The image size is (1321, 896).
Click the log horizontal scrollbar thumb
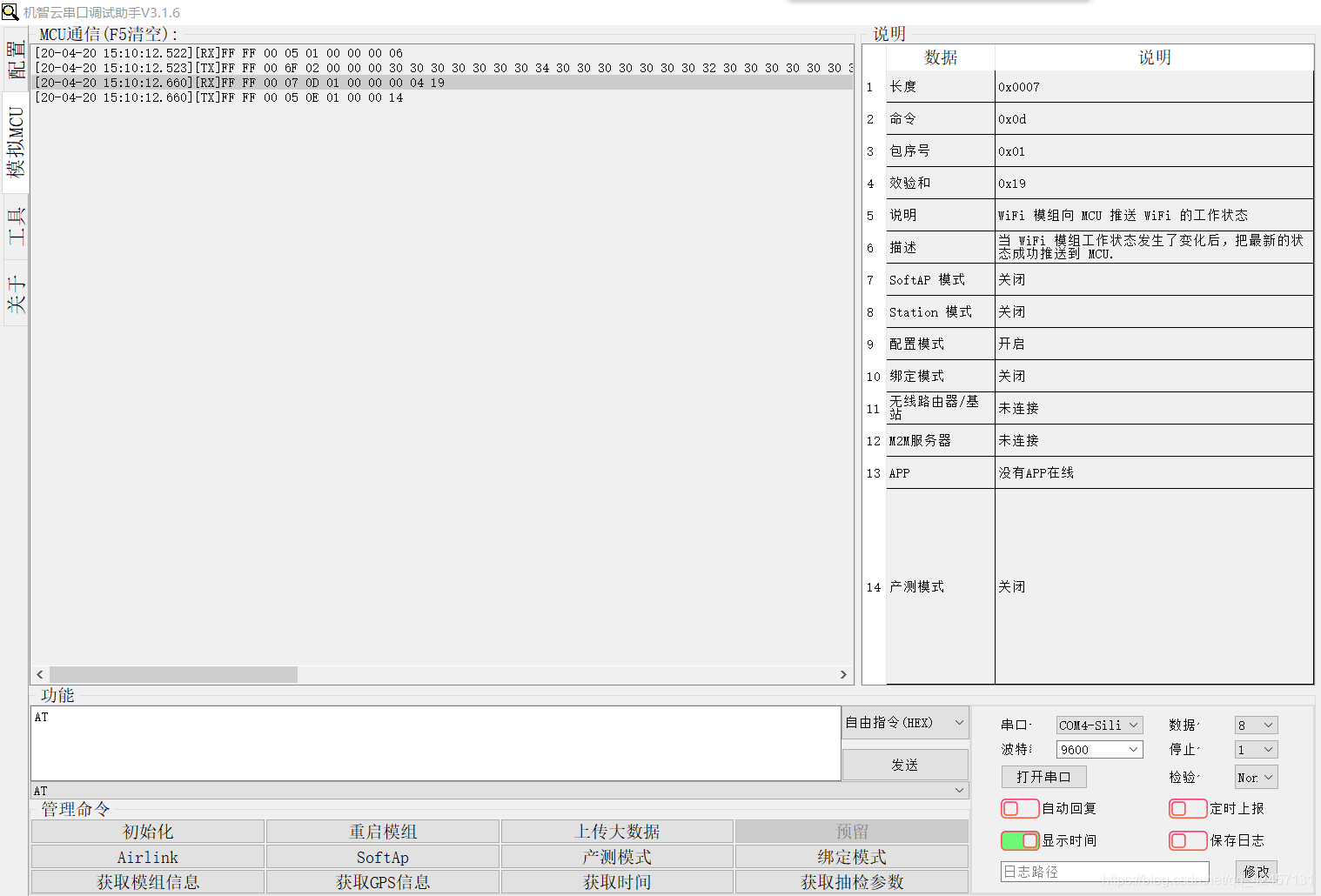[x=173, y=674]
